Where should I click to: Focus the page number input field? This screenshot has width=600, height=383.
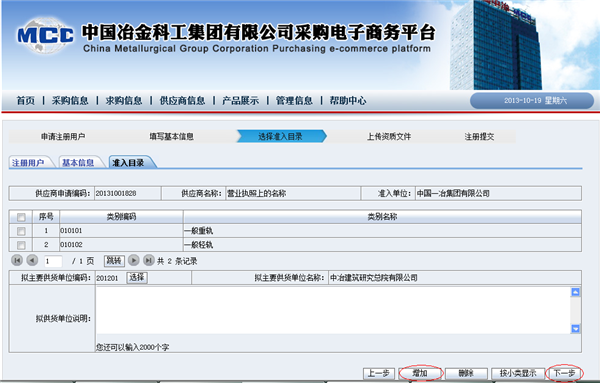click(x=53, y=261)
